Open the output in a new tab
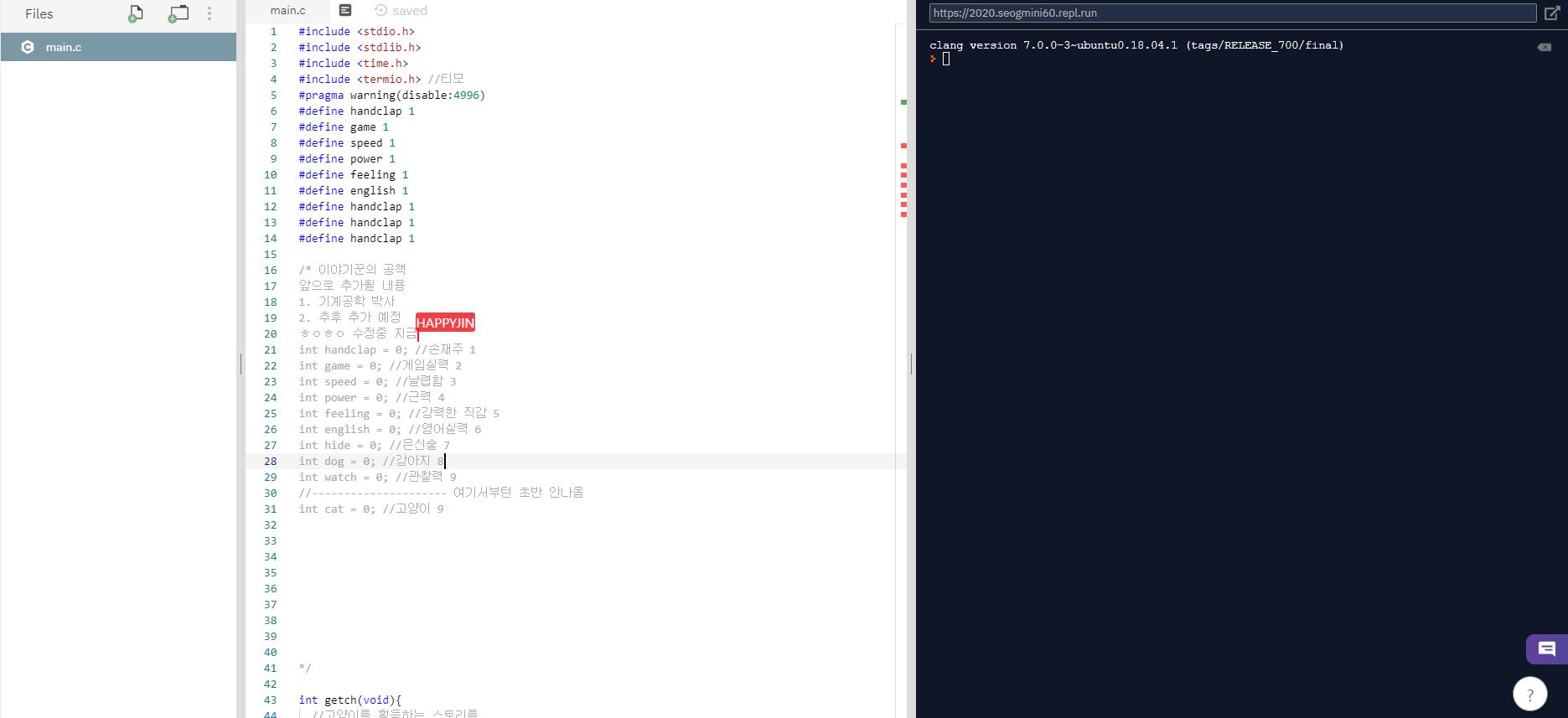This screenshot has height=718, width=1568. point(1552,13)
